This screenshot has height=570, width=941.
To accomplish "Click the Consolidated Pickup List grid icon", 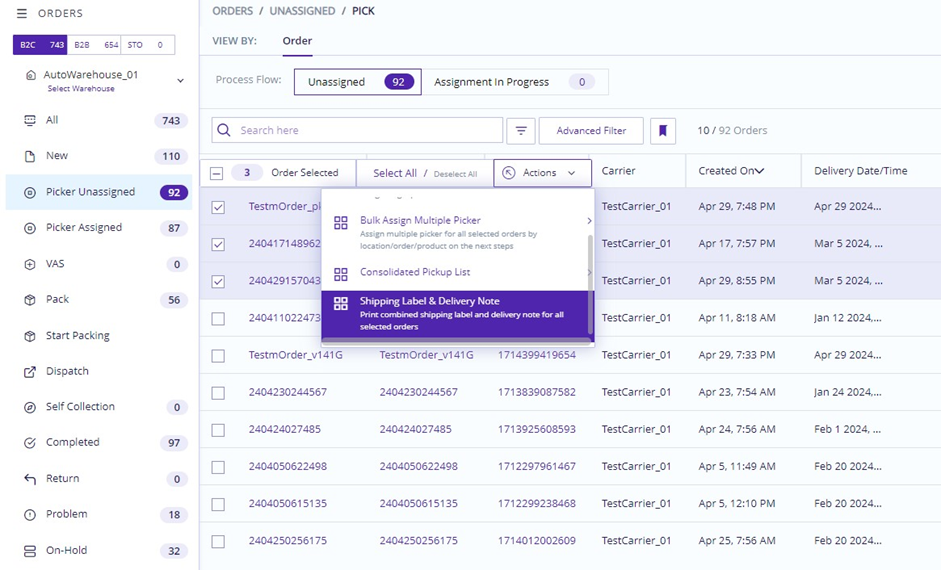I will [341, 274].
